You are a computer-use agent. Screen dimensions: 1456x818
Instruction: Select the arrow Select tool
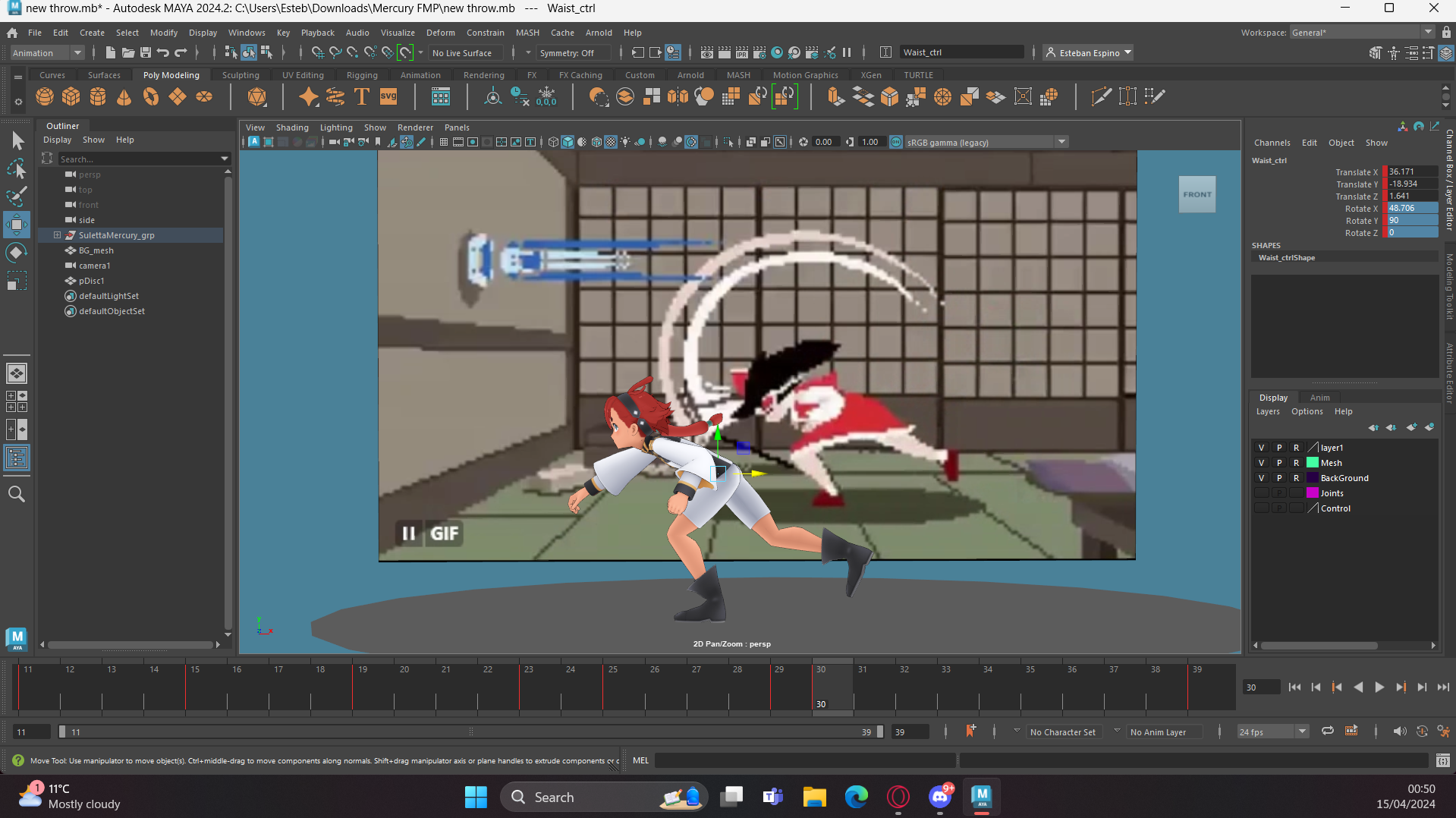pyautogui.click(x=17, y=140)
